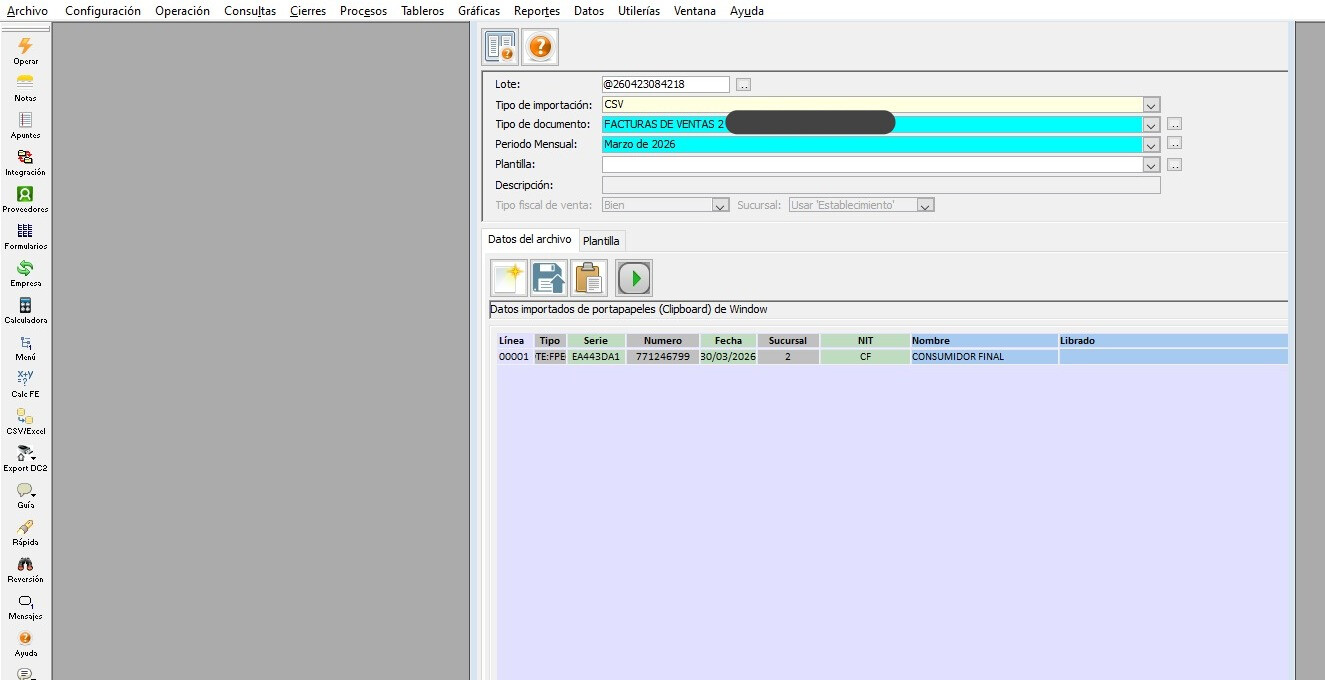This screenshot has height=680, width=1325.
Task: Click the Operar lightning icon in sidebar
Action: (x=25, y=47)
